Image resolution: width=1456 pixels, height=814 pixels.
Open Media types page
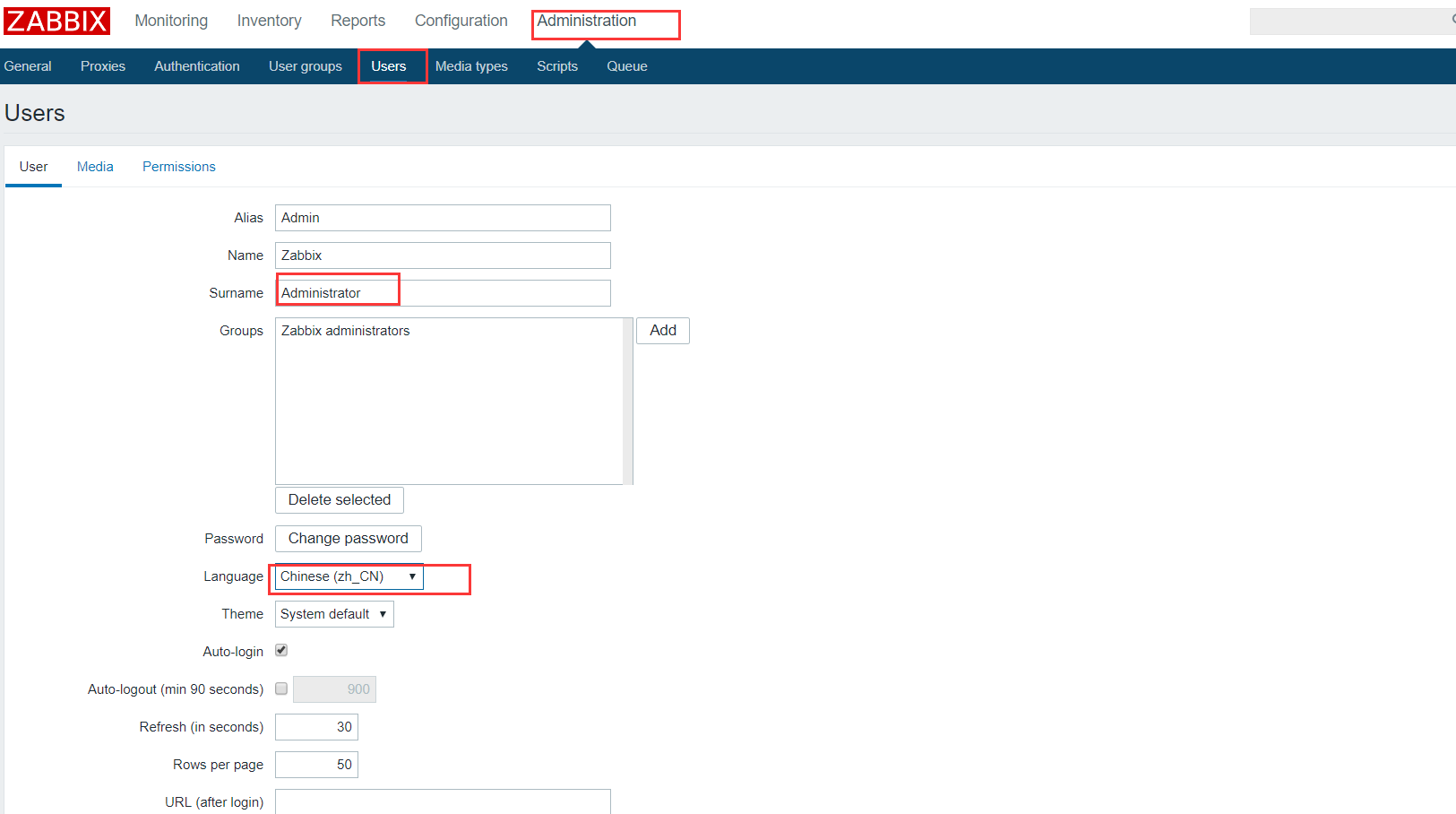(x=471, y=66)
